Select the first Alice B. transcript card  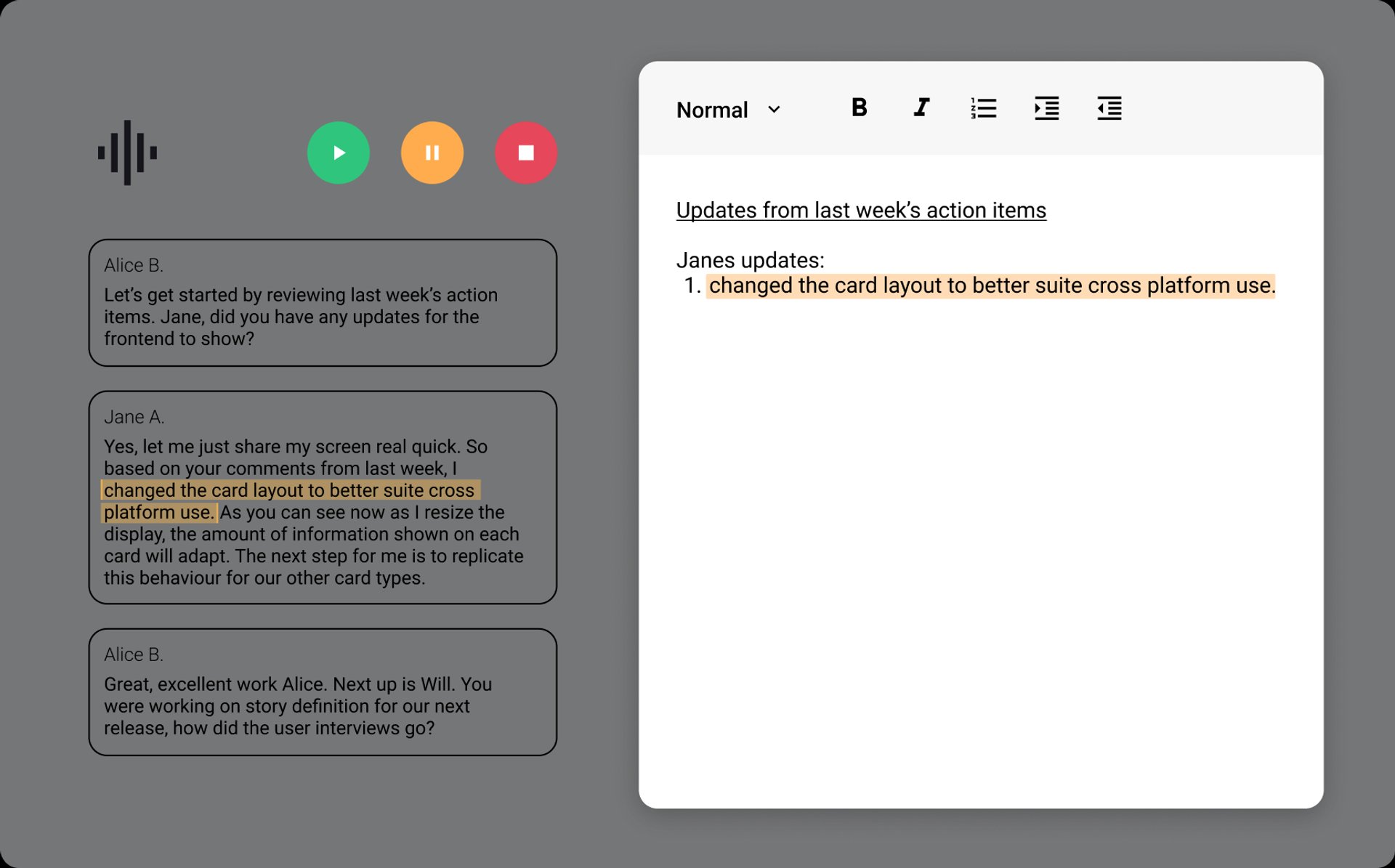coord(323,303)
